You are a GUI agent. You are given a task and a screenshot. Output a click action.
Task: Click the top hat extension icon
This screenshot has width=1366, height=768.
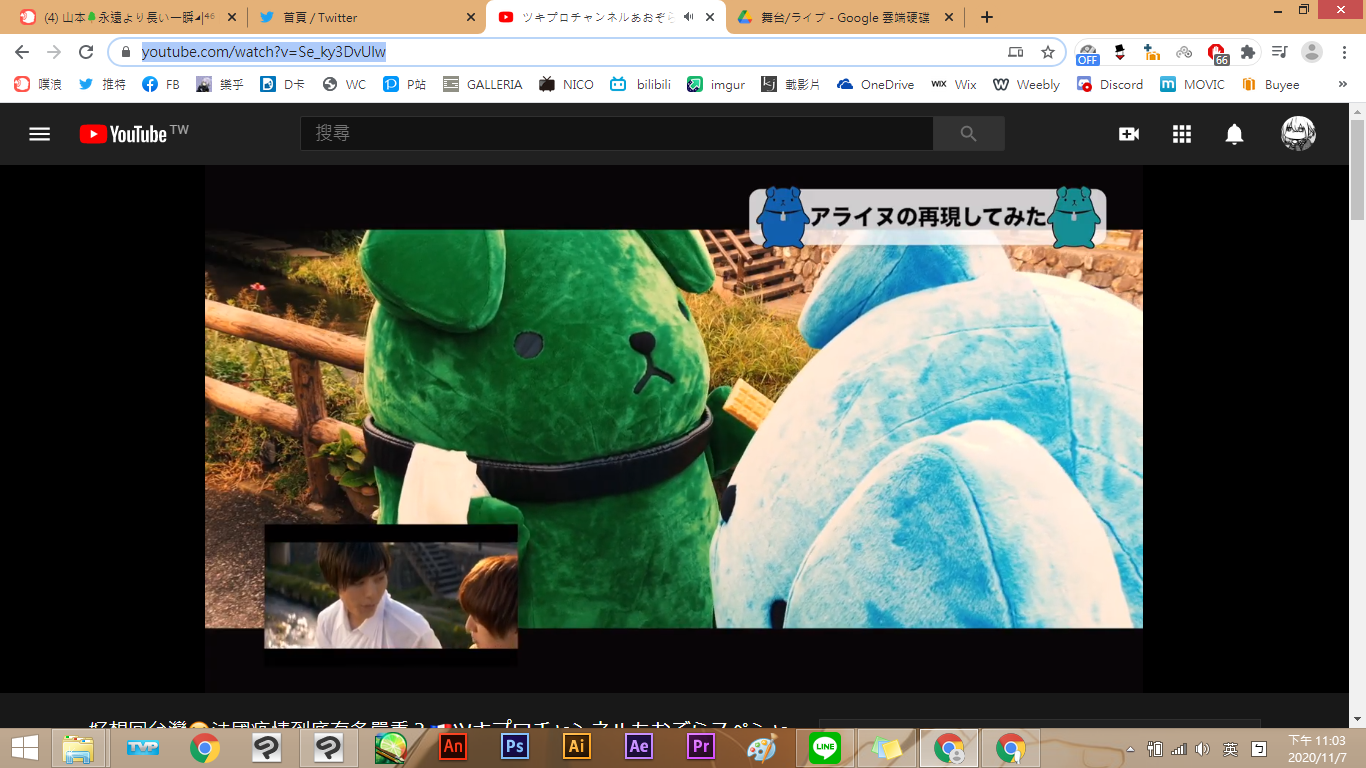[x=1120, y=52]
